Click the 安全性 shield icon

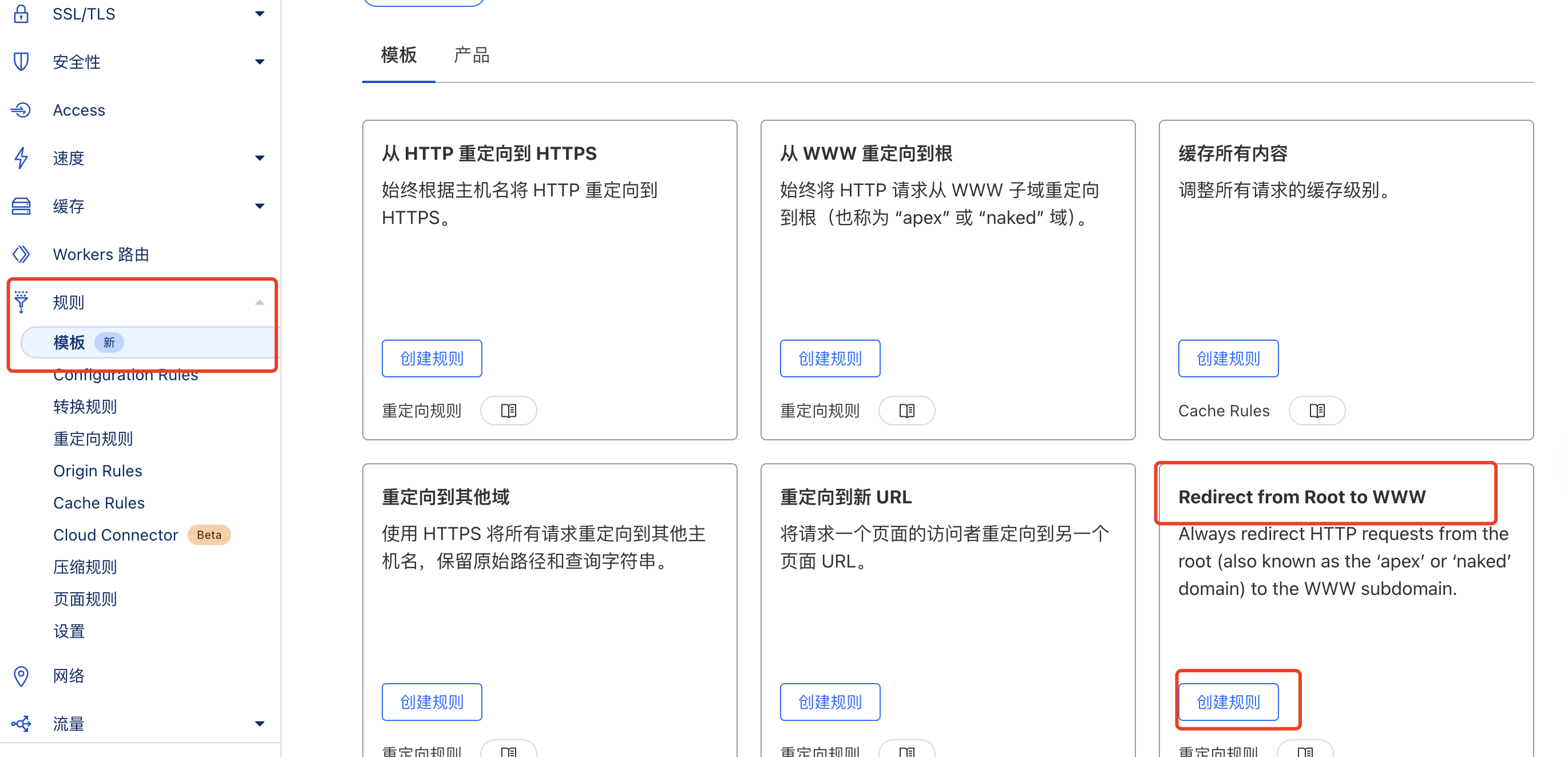tap(21, 61)
